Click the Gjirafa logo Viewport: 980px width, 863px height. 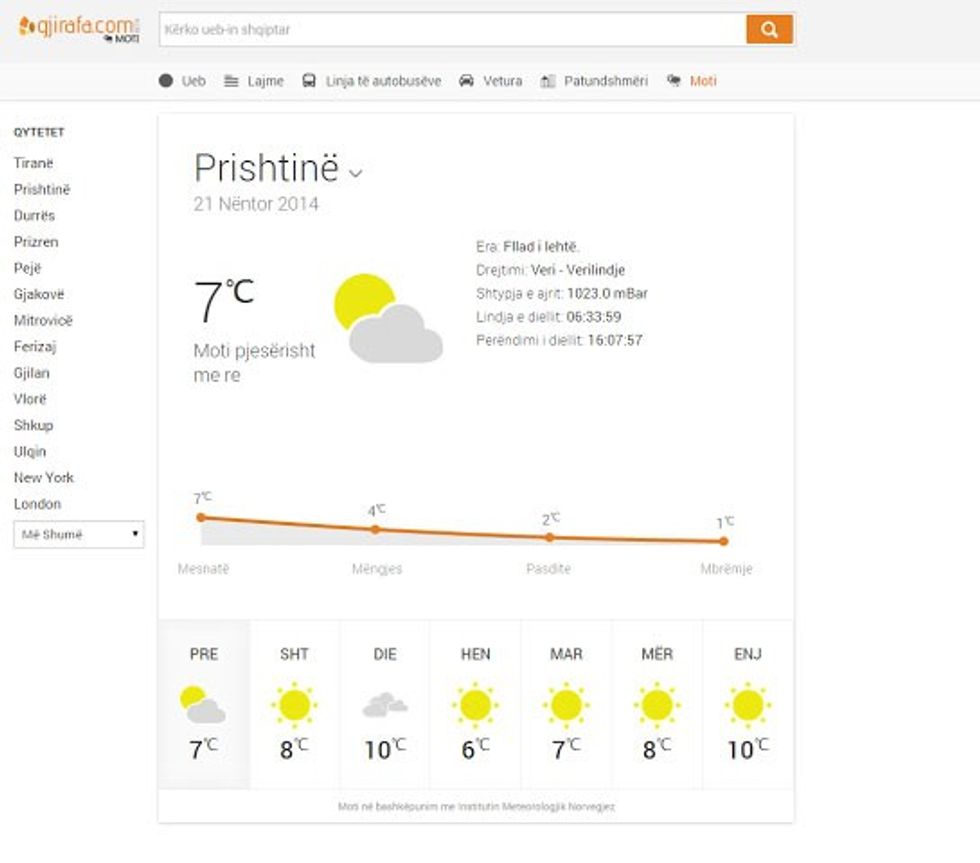coord(78,28)
